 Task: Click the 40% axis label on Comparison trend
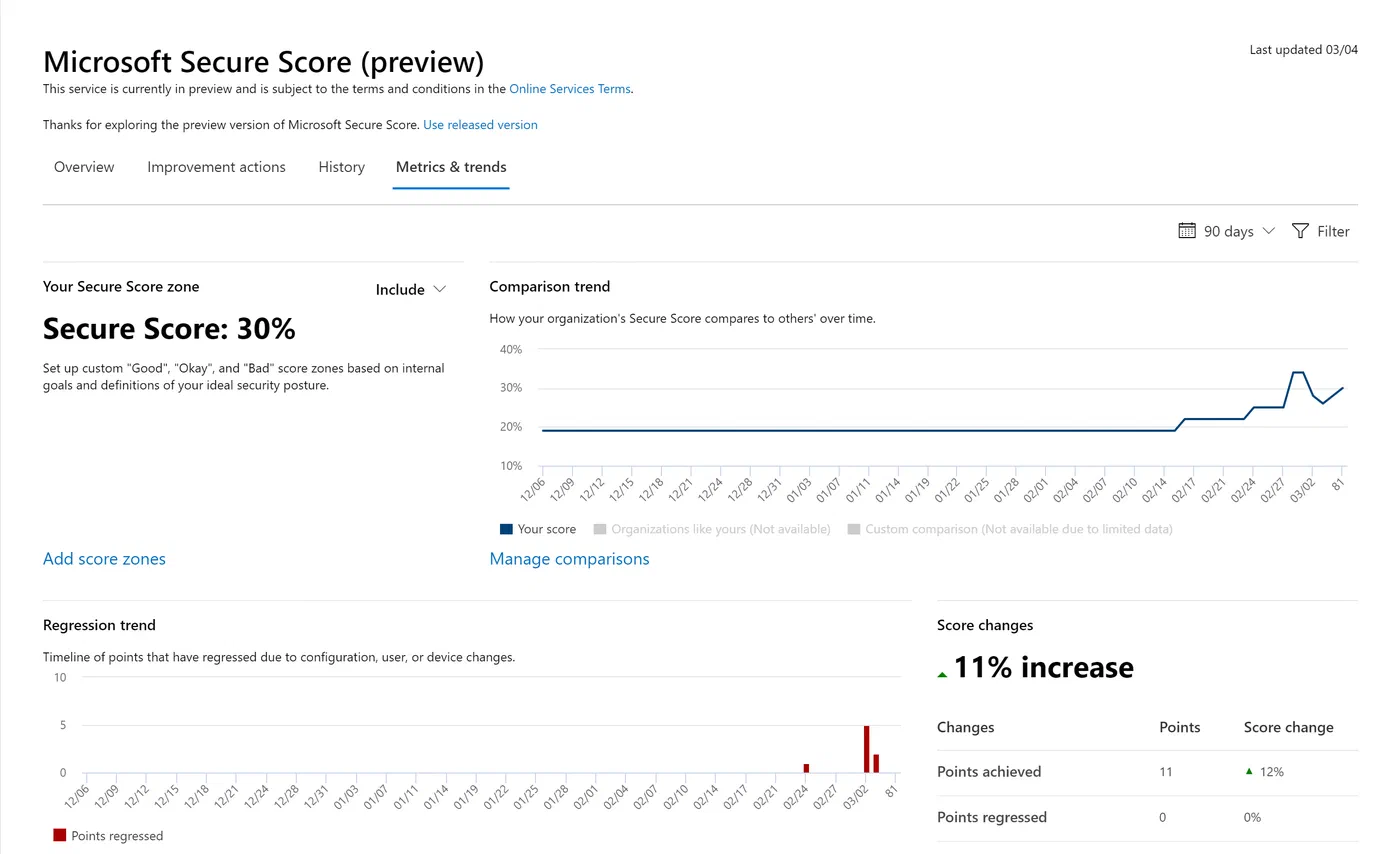pos(511,349)
